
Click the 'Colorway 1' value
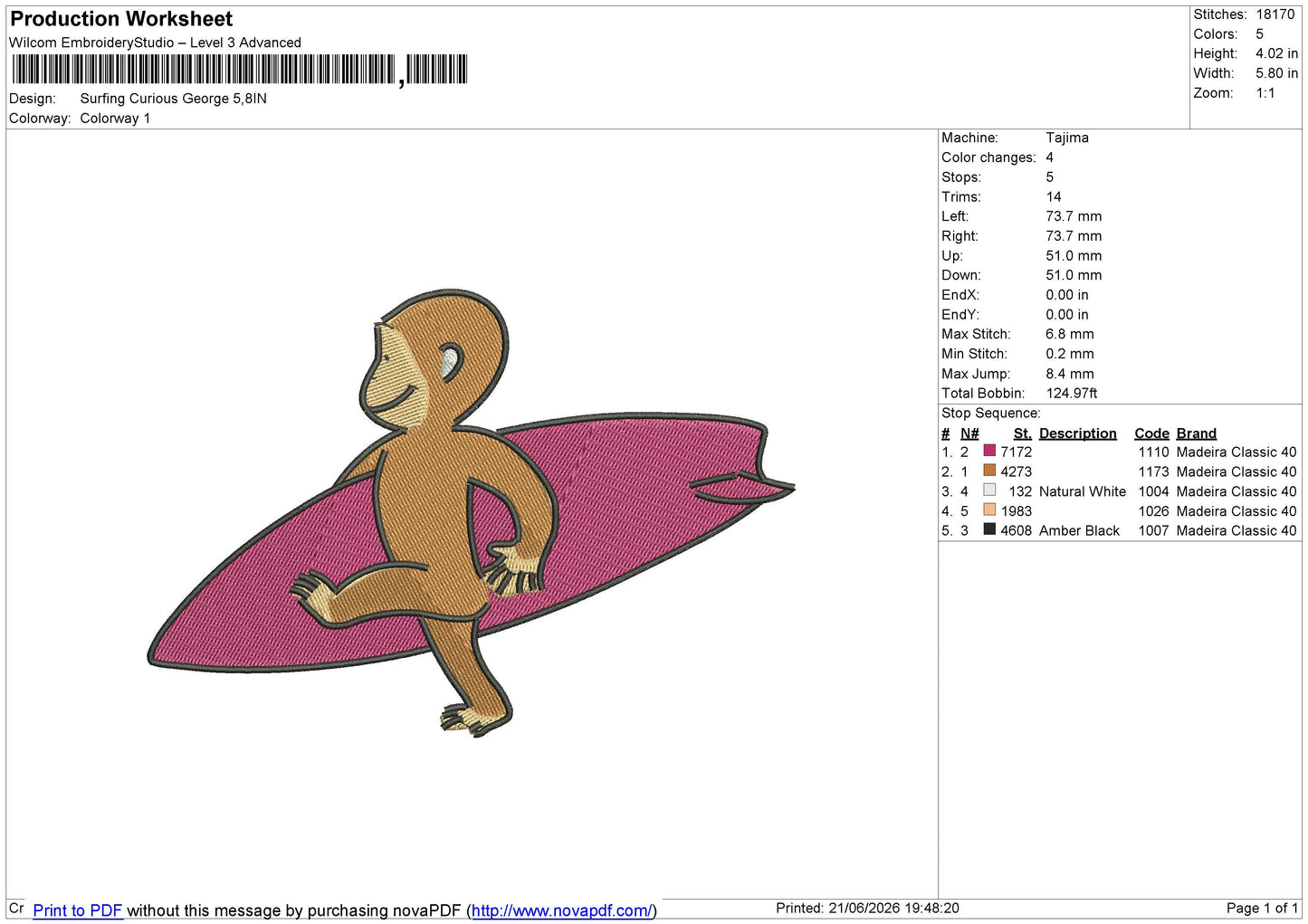(115, 119)
